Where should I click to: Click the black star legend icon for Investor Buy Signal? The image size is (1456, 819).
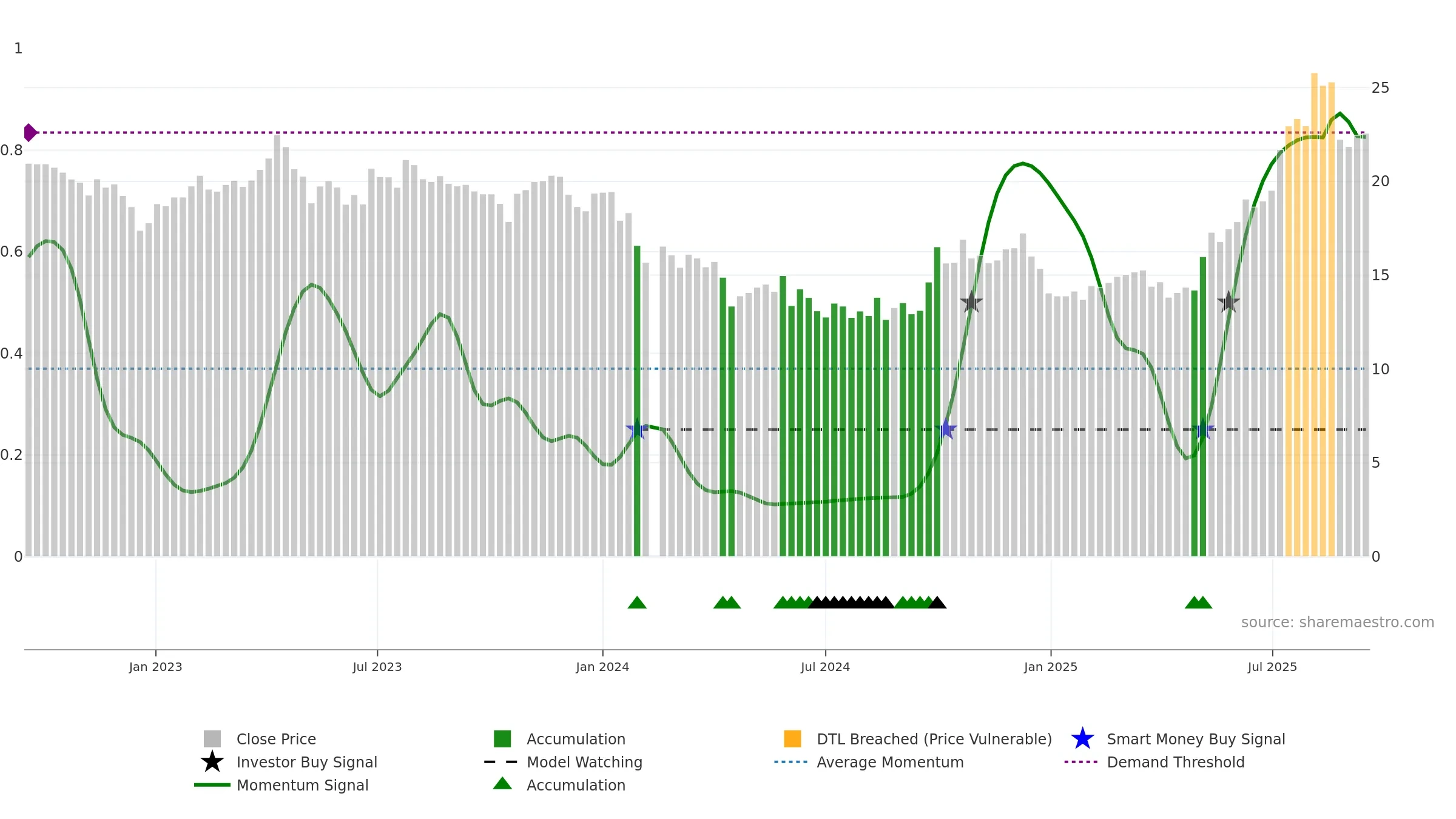[x=212, y=761]
